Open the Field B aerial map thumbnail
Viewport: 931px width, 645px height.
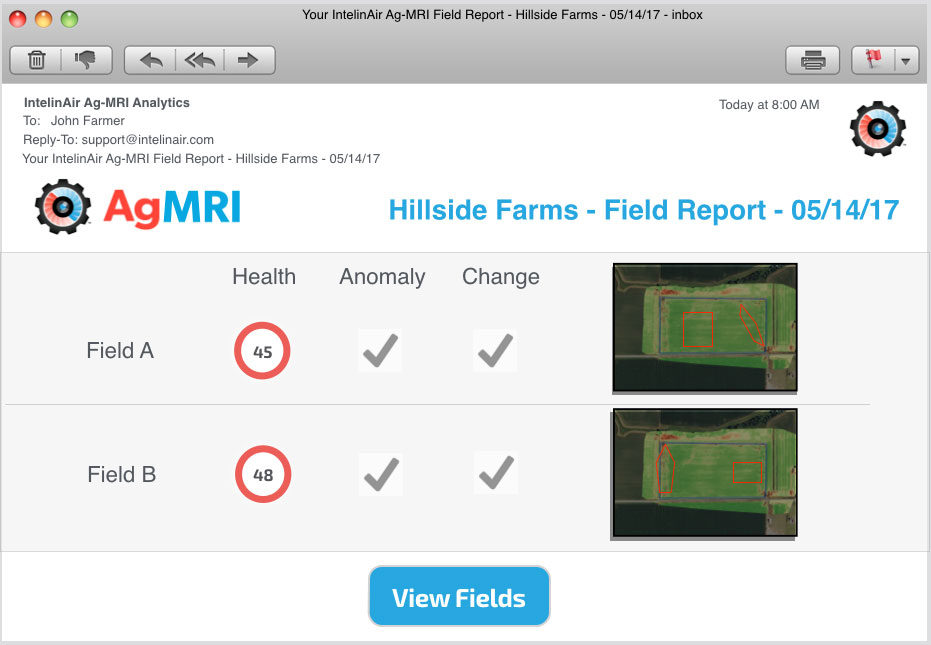(704, 474)
